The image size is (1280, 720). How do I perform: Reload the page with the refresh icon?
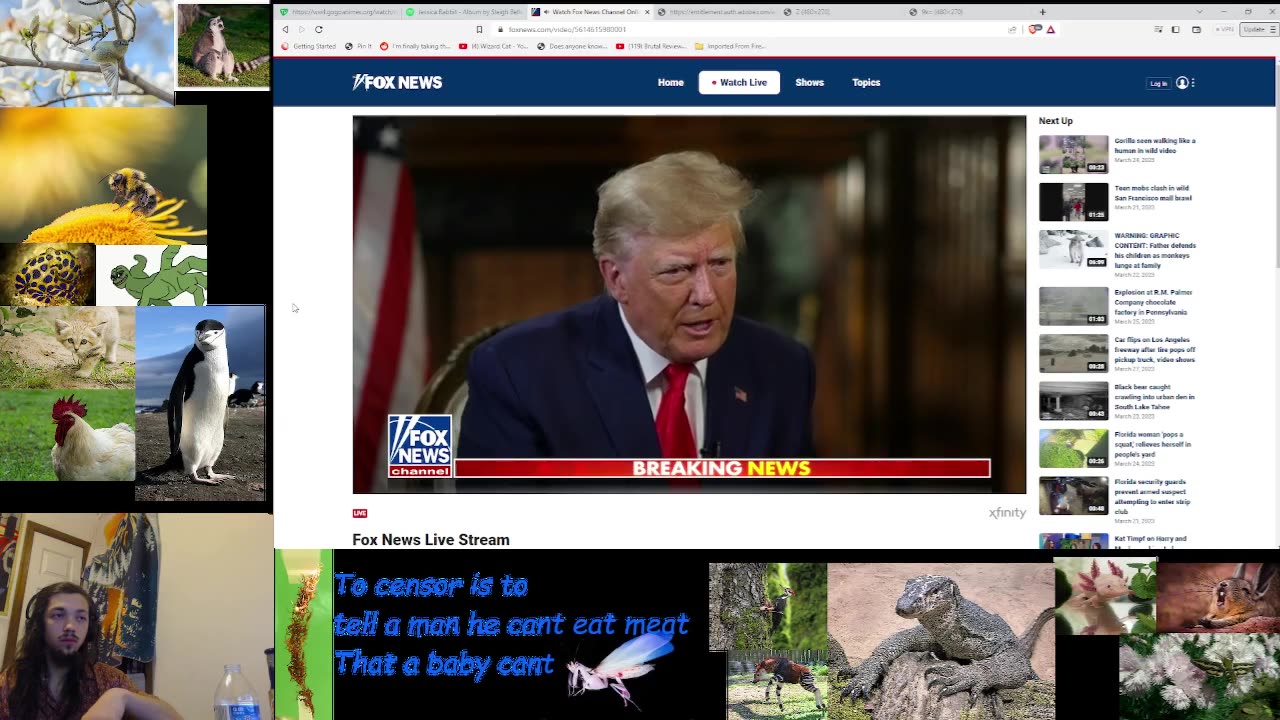point(318,29)
